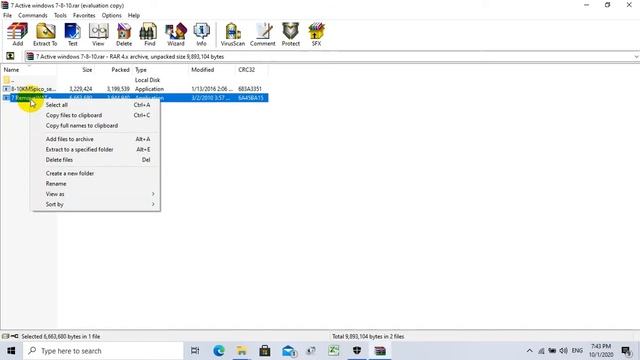The height and width of the screenshot is (360, 640).
Task: Choose Create a new folder
Action: click(96, 173)
